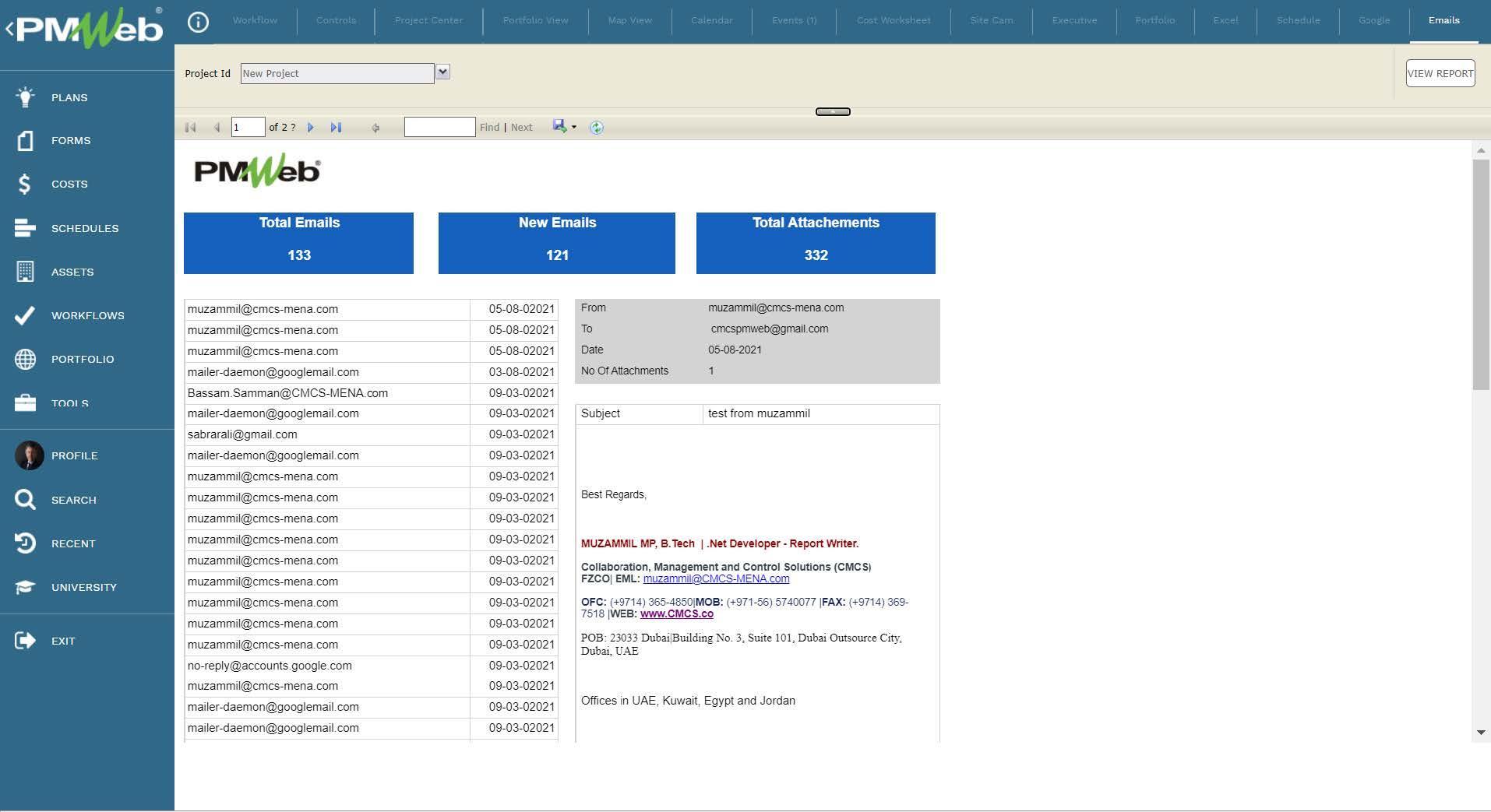
Task: Open the Tools briefcase icon
Action: coord(25,402)
